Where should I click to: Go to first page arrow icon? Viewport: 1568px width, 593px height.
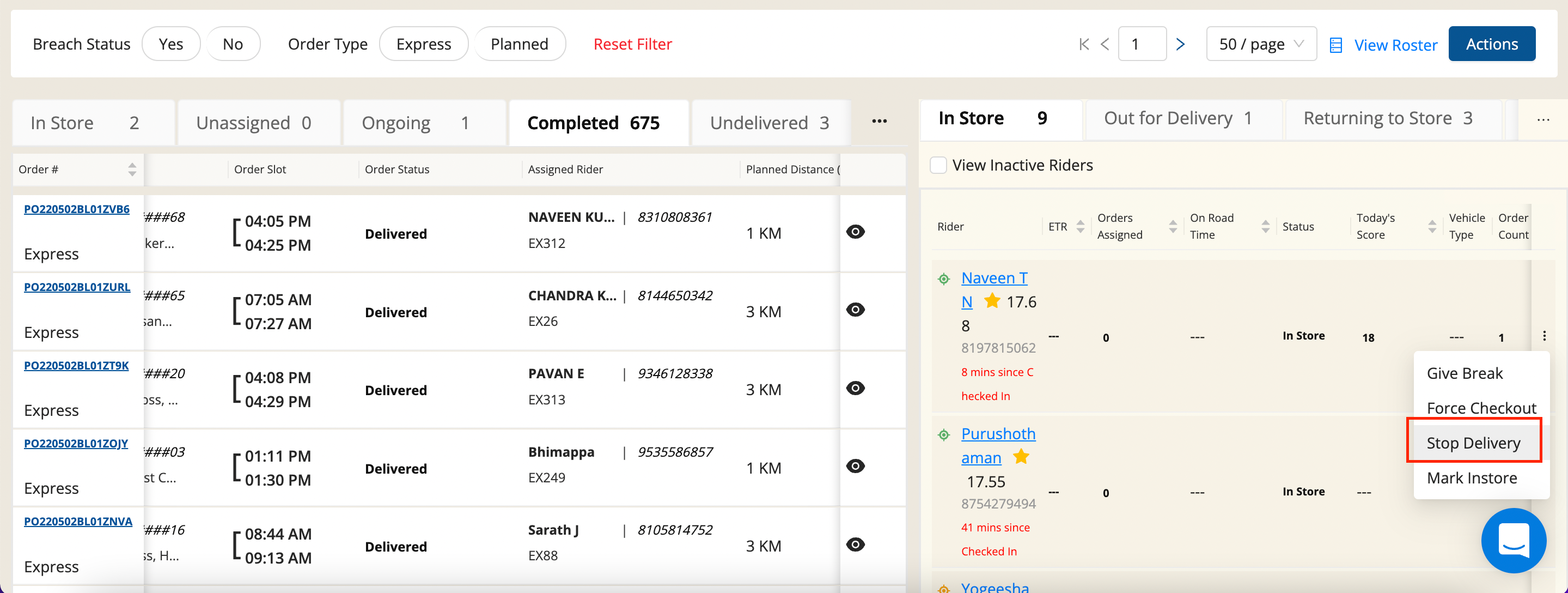click(x=1083, y=44)
